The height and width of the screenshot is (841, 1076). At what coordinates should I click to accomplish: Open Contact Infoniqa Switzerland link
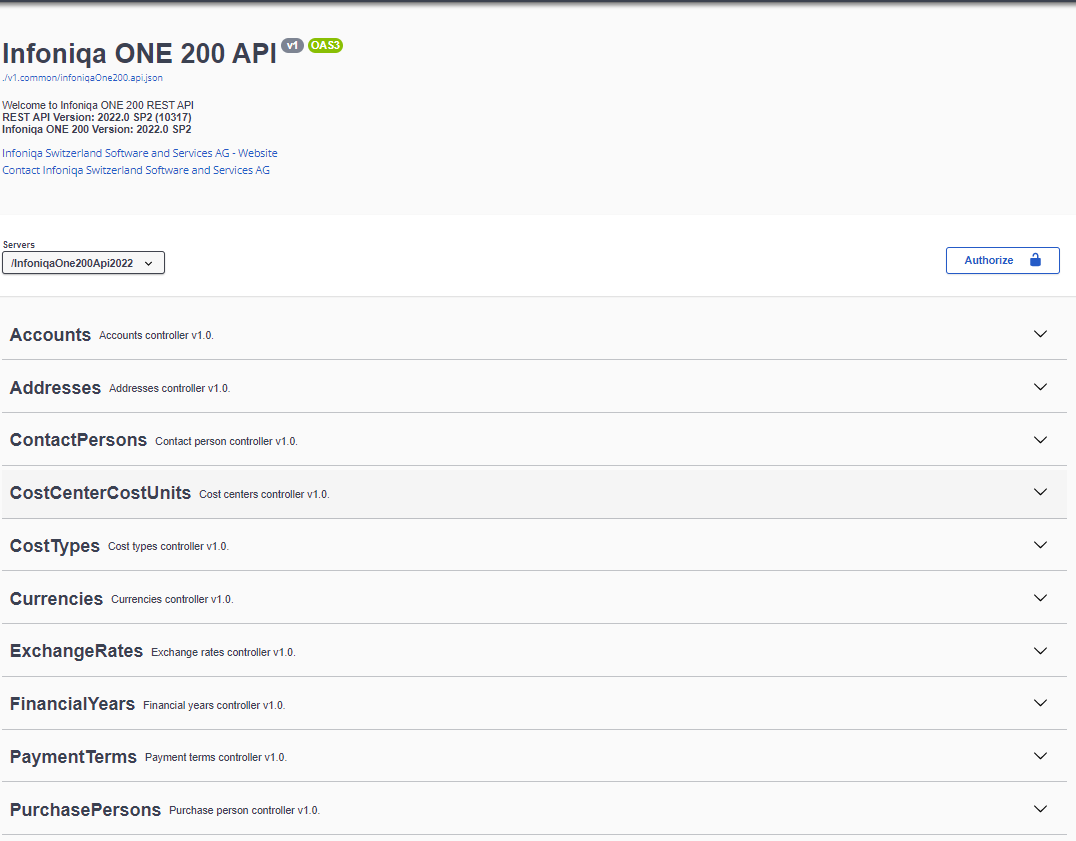click(136, 170)
